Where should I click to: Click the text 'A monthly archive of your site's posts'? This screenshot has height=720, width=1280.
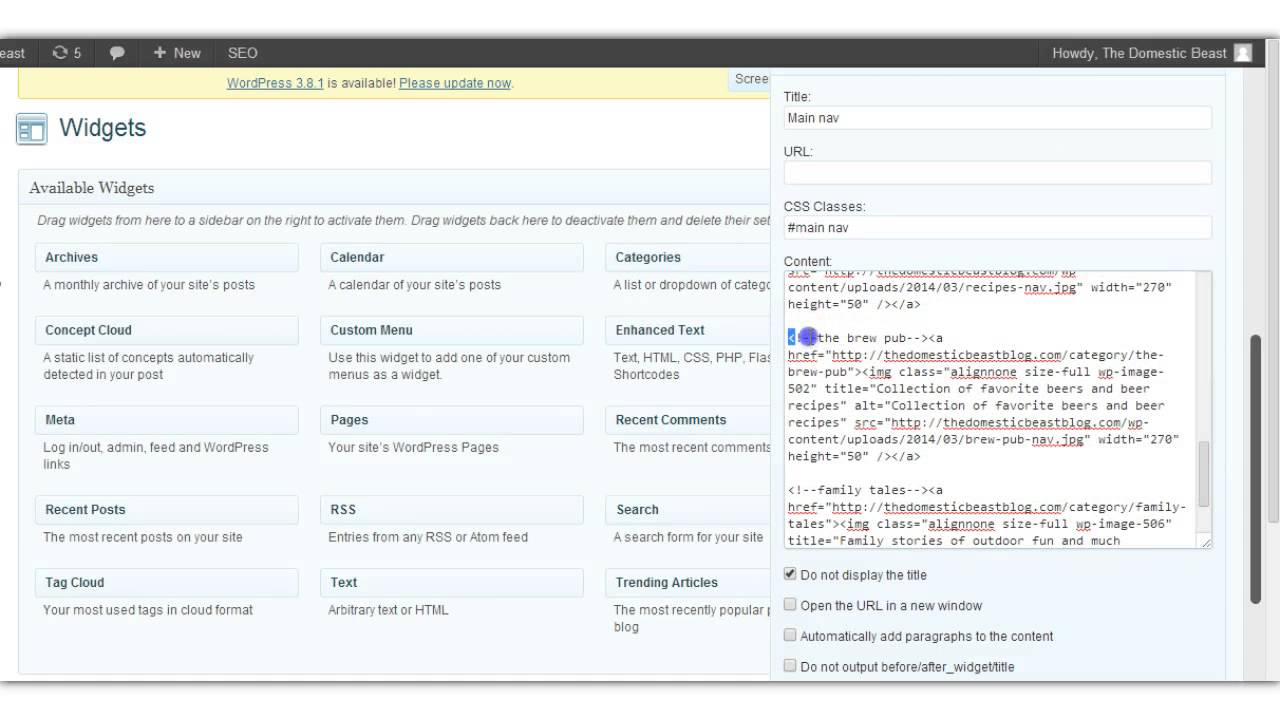pyautogui.click(x=149, y=285)
